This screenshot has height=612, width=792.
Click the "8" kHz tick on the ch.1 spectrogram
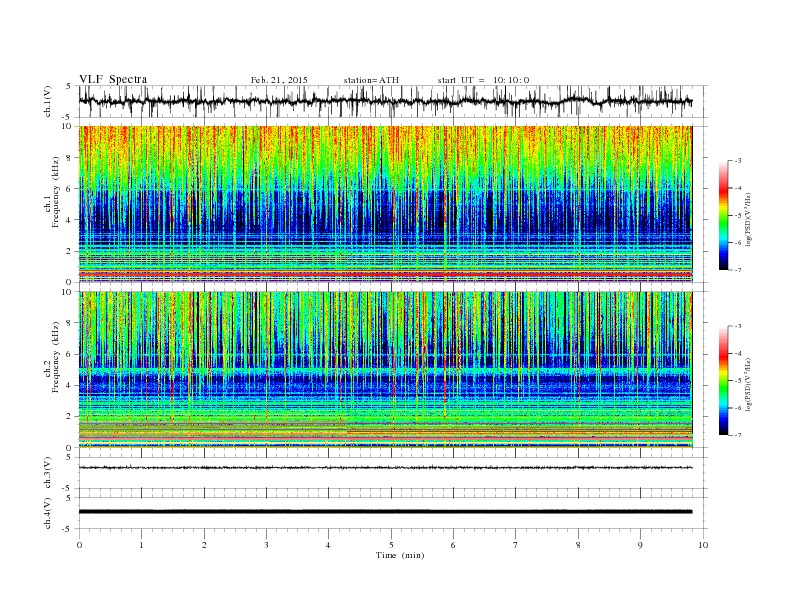[69, 158]
